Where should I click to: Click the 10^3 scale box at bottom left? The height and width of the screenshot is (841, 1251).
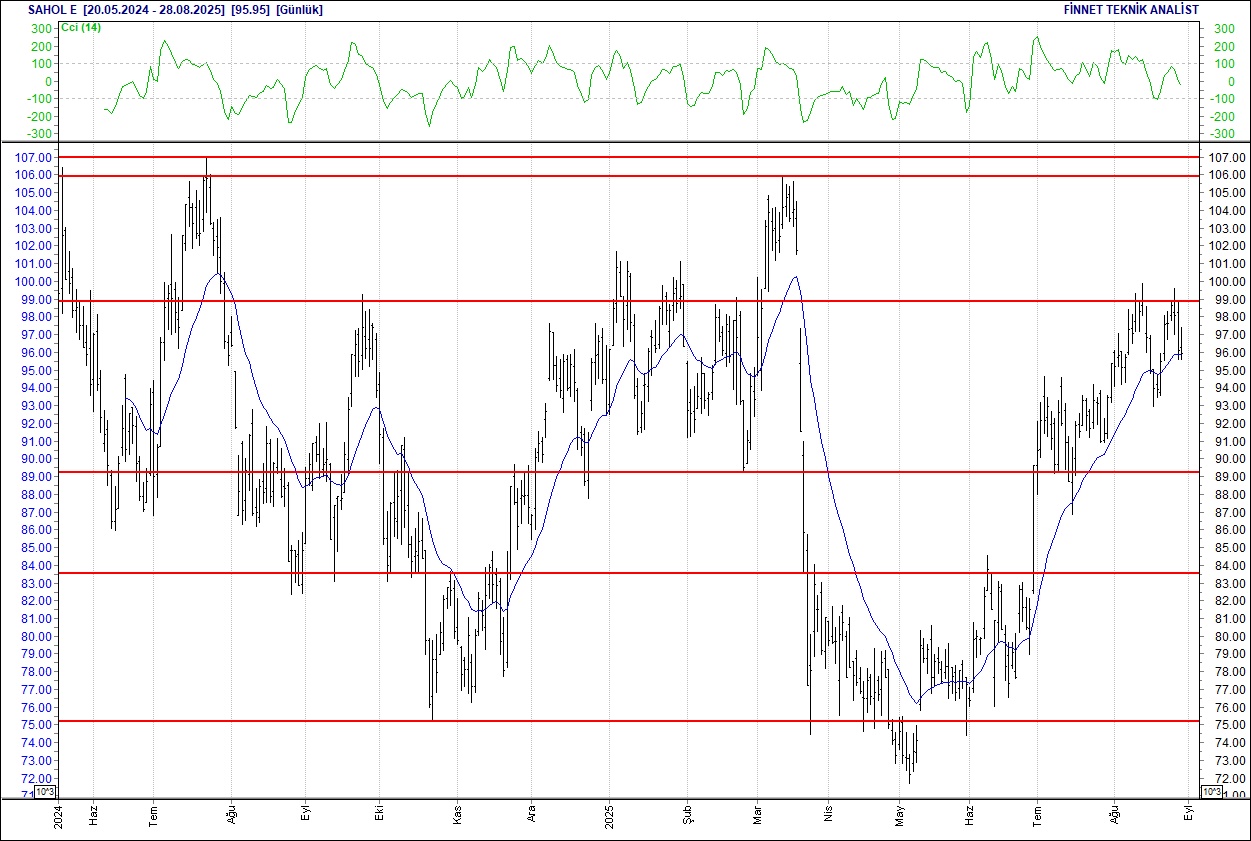45,792
